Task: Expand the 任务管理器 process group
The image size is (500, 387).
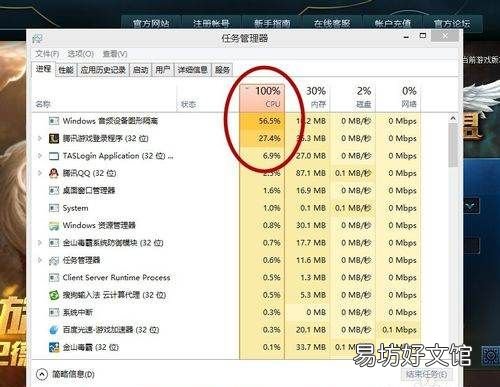Action: [40, 260]
